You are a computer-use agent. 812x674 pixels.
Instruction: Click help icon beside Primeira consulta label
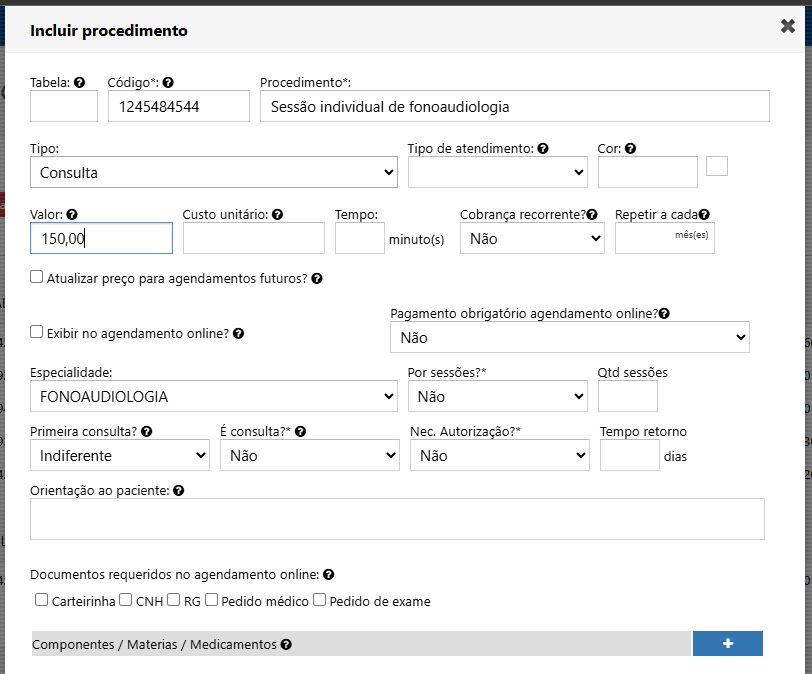(147, 431)
